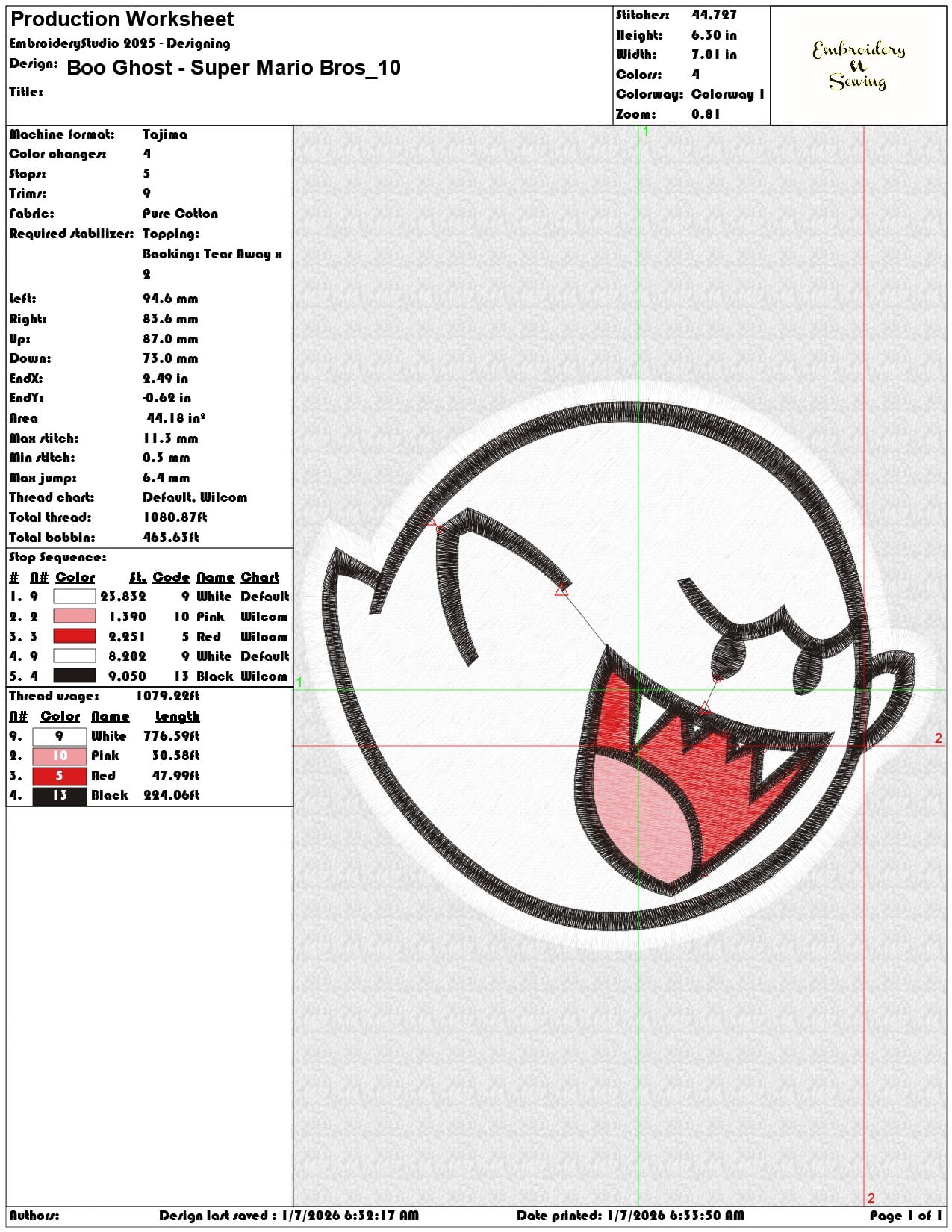
Task: Click thread usage swatch numbered 5
Action: [60, 776]
